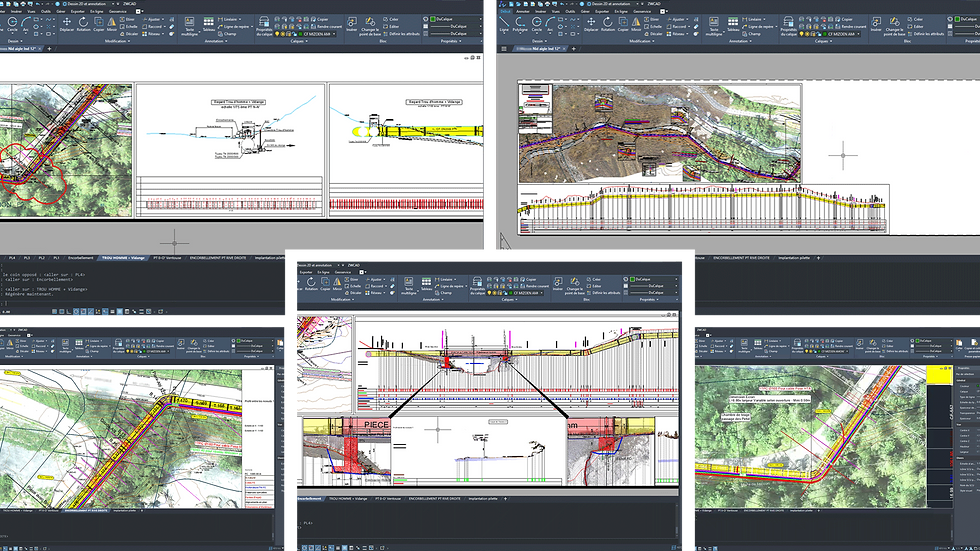
Task: Click Changer le point de base, center window
Action: (574, 286)
